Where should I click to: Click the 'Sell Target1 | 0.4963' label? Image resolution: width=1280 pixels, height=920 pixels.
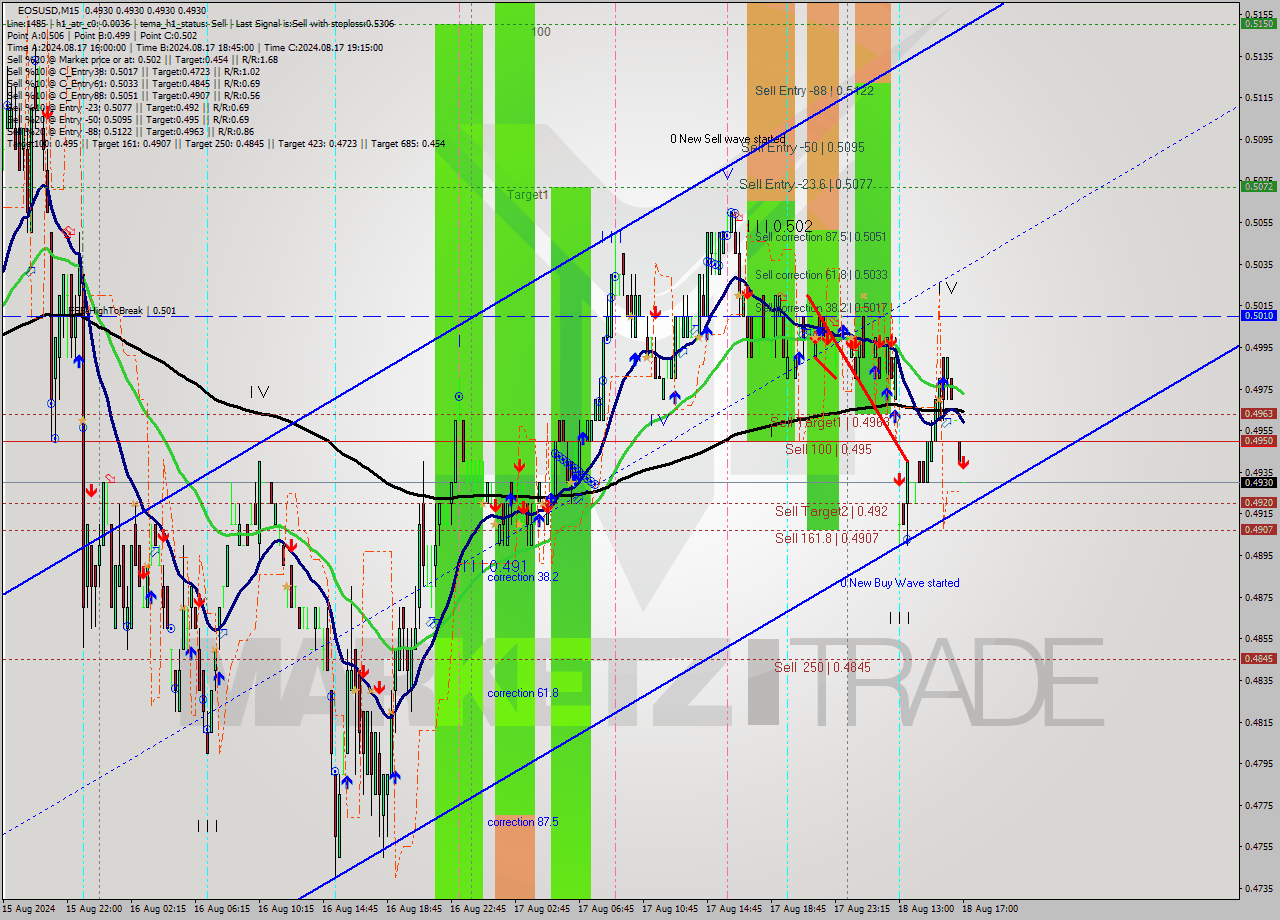pyautogui.click(x=829, y=423)
